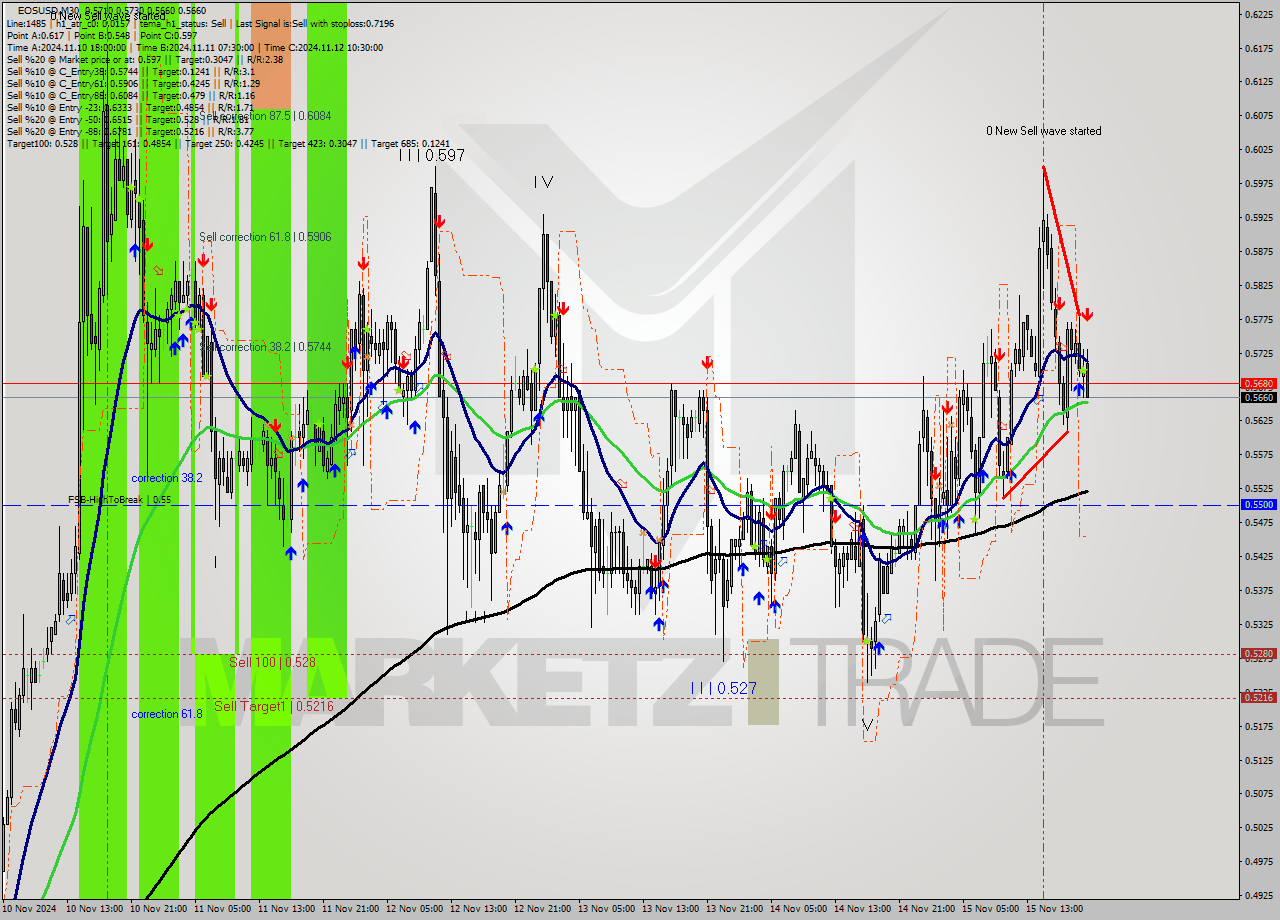This screenshot has height=920, width=1280.
Task: Select the 'Sell %20 @ Entry -50' line
Action: (x=130, y=119)
